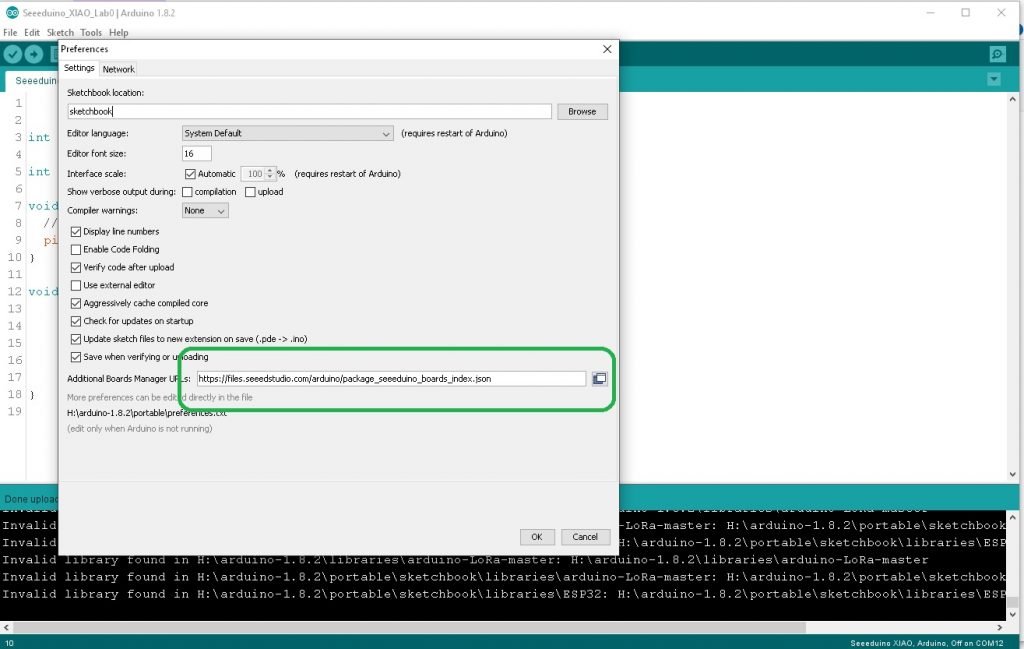Toggle Display line numbers checkbox
This screenshot has width=1024, height=649.
click(x=76, y=232)
